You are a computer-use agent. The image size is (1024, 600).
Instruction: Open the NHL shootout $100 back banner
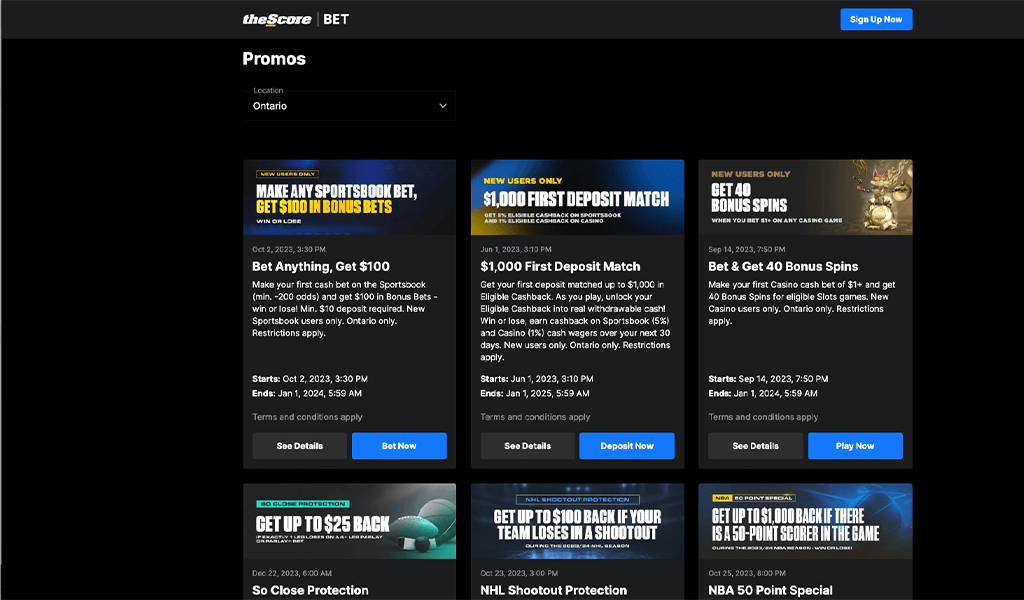click(x=577, y=521)
